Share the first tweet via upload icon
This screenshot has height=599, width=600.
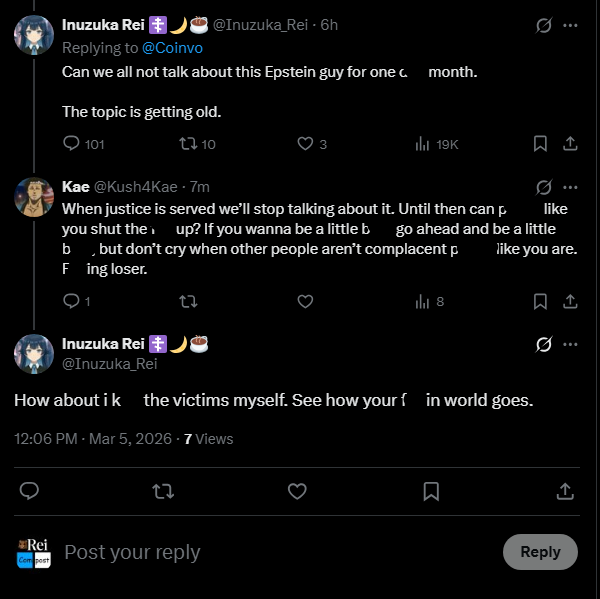(570, 144)
